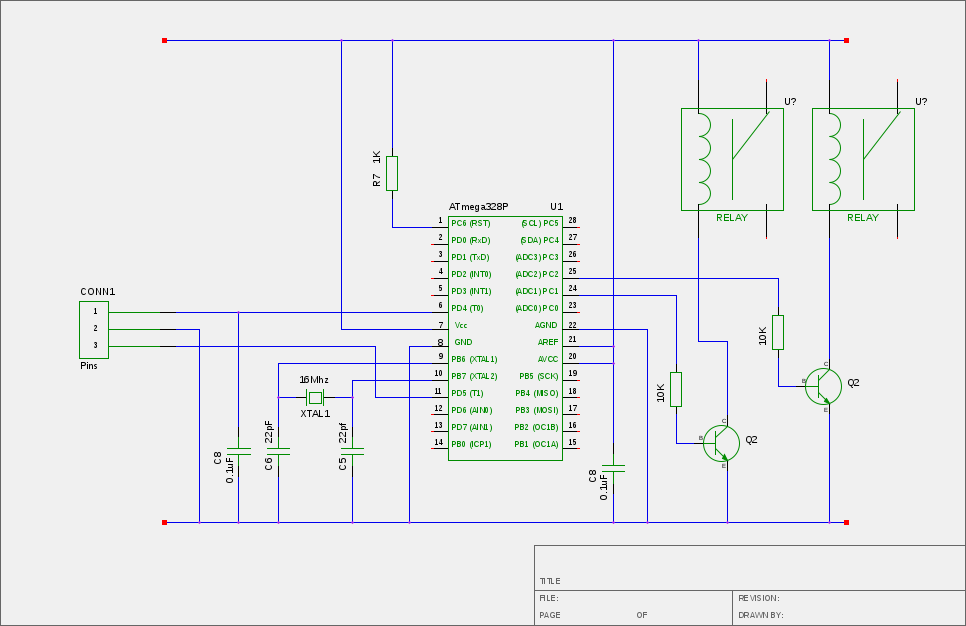The height and width of the screenshot is (626, 966).
Task: Click the PD0 (RxD) pin label
Action: click(471, 240)
